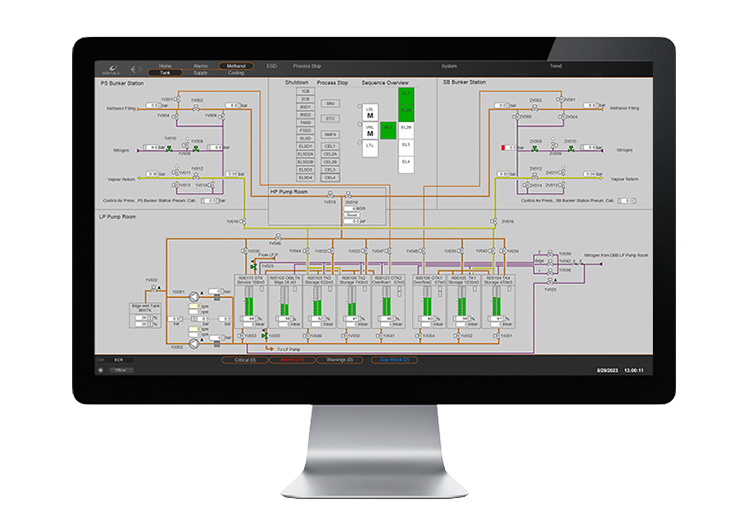Open the Trend menu
750x531 pixels.
[x=555, y=65]
